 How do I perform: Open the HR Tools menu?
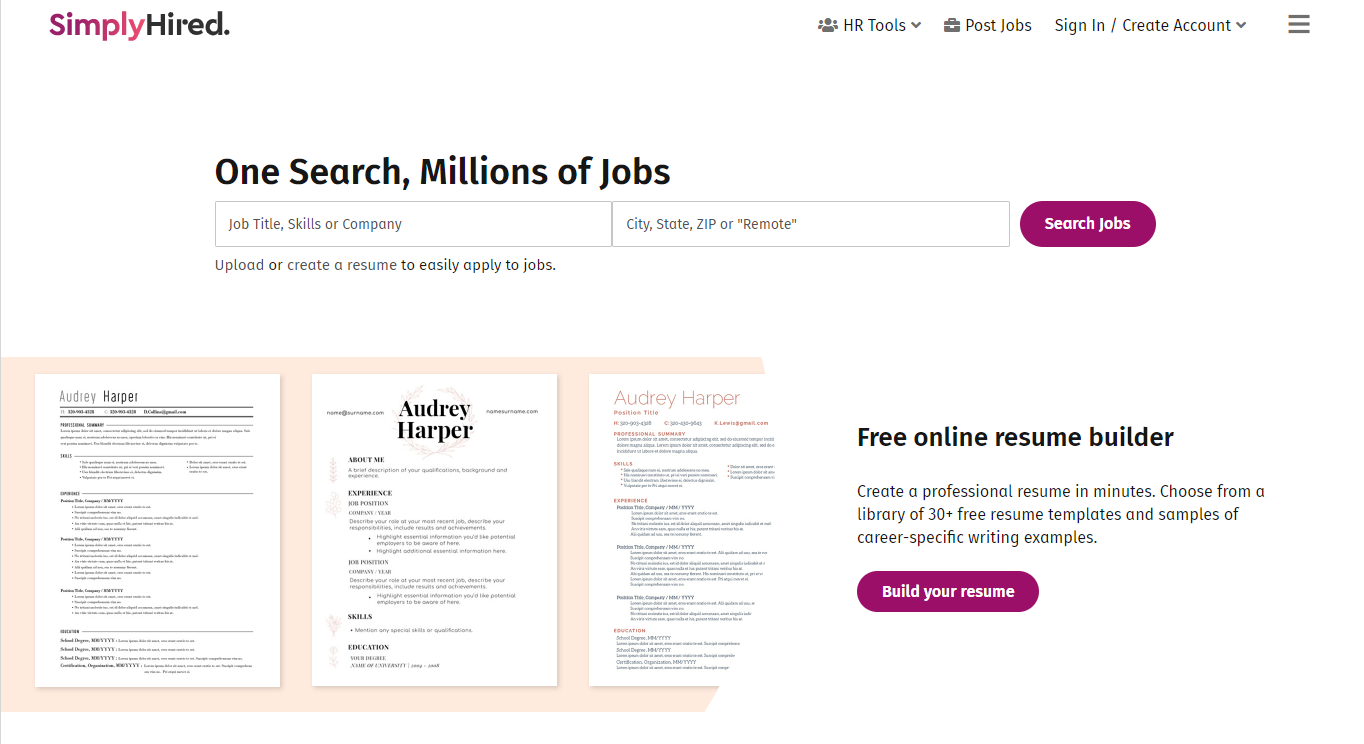pos(869,25)
